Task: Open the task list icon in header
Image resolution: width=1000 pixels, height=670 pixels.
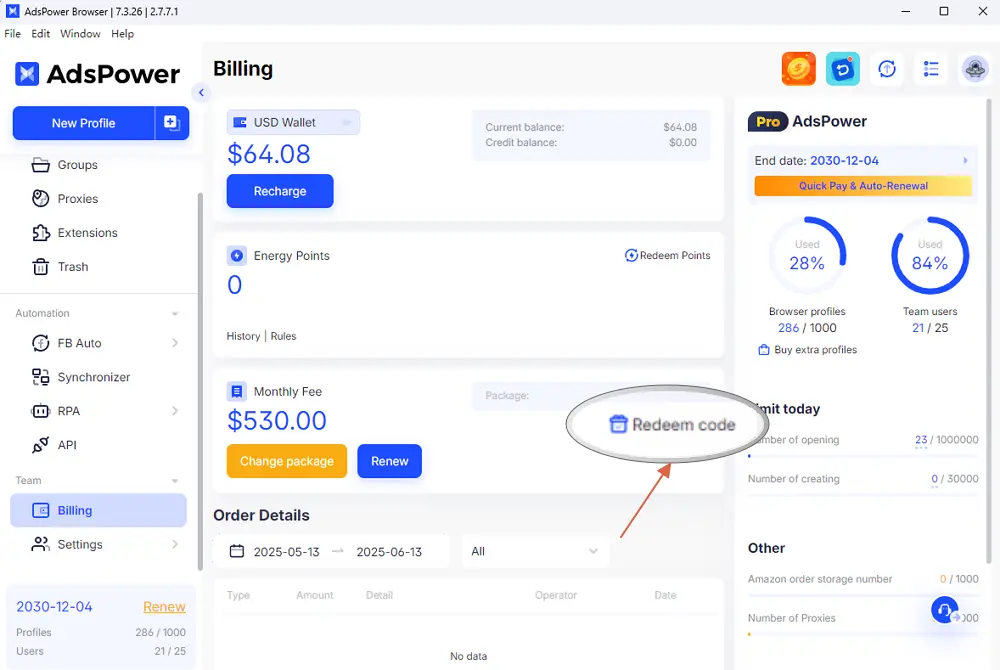Action: 931,68
